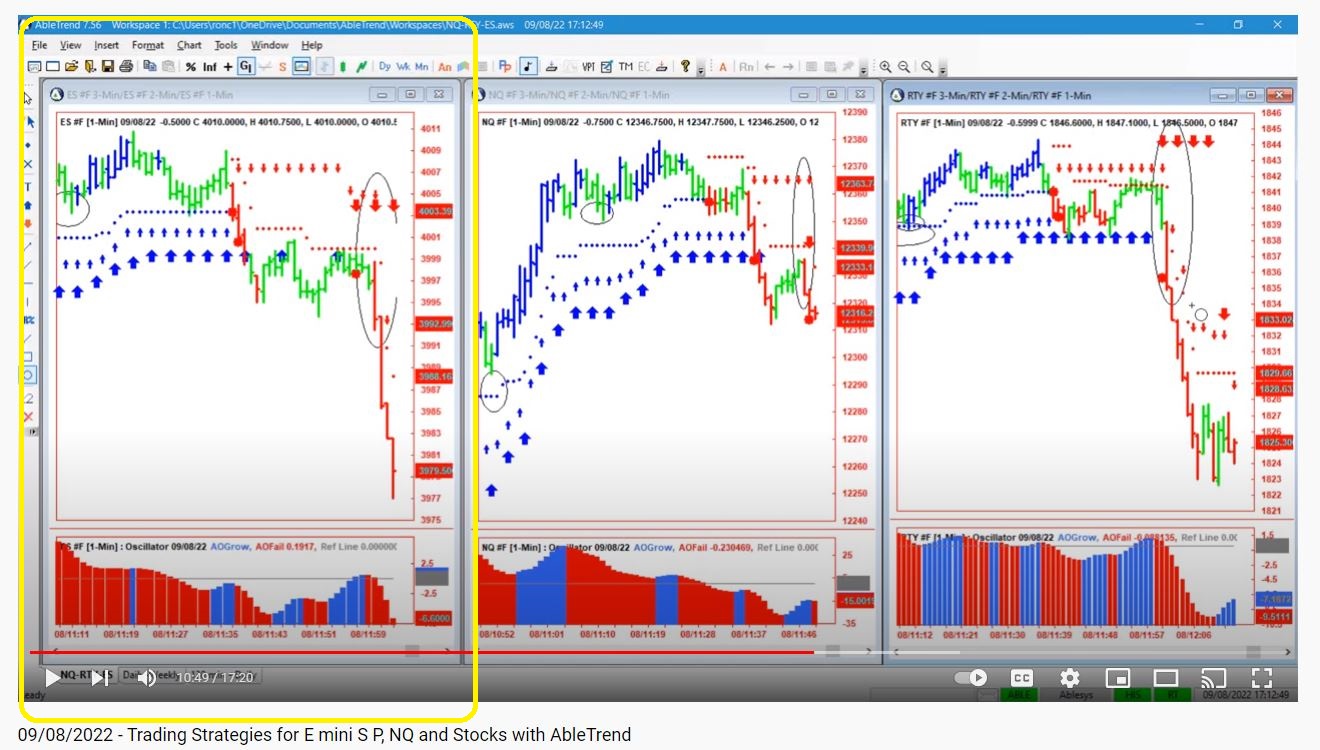The width and height of the screenshot is (1320, 750).
Task: Select the rectangle drawing tool in left toolbar
Action: click(28, 356)
